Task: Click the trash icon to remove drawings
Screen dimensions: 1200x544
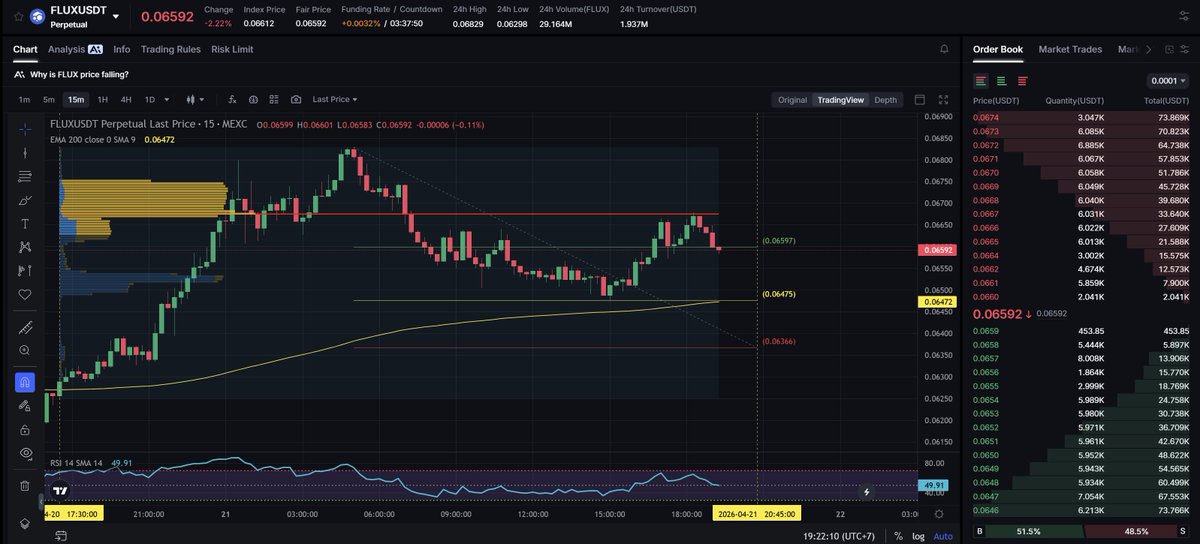Action: 25,485
